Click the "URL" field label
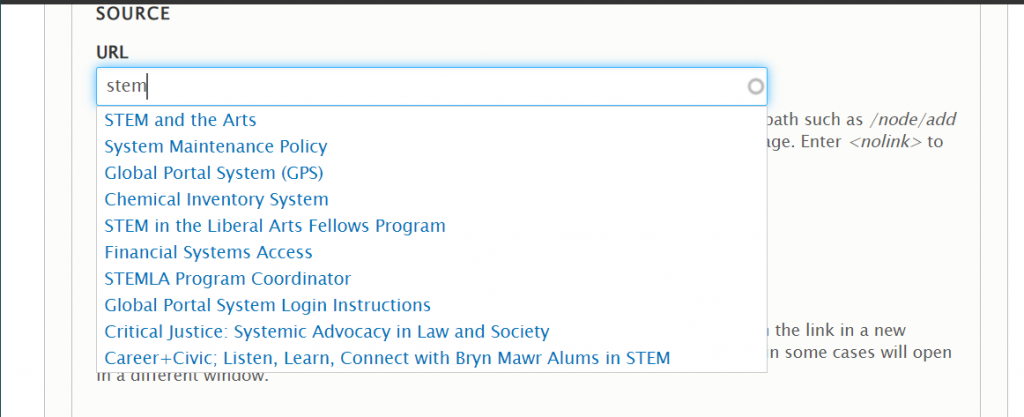Screen dimensions: 1024x417 [x=112, y=52]
